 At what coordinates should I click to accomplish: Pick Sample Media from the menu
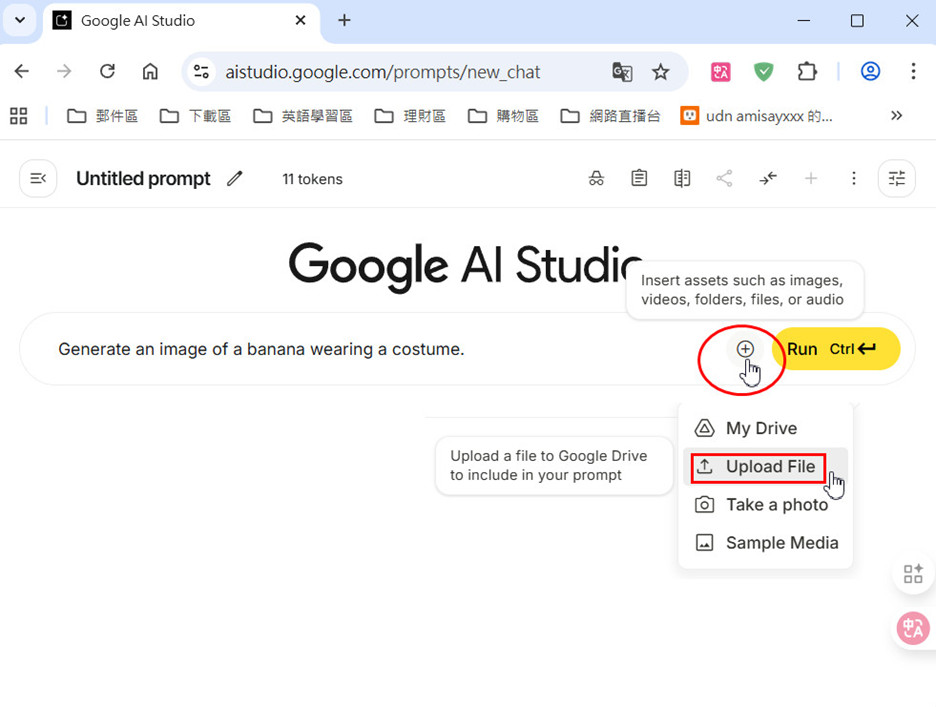click(x=765, y=543)
